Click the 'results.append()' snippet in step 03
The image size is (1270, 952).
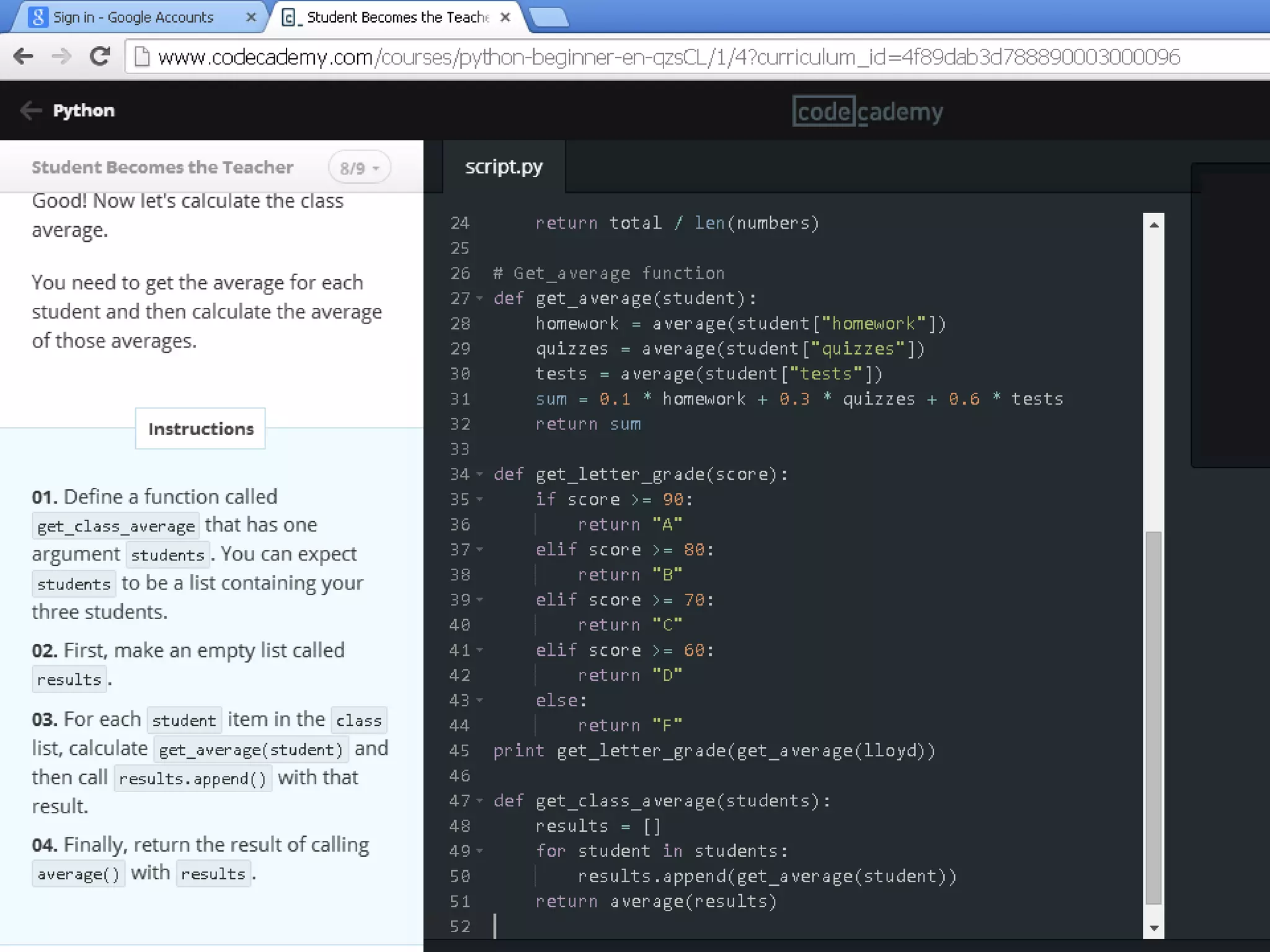click(x=193, y=778)
